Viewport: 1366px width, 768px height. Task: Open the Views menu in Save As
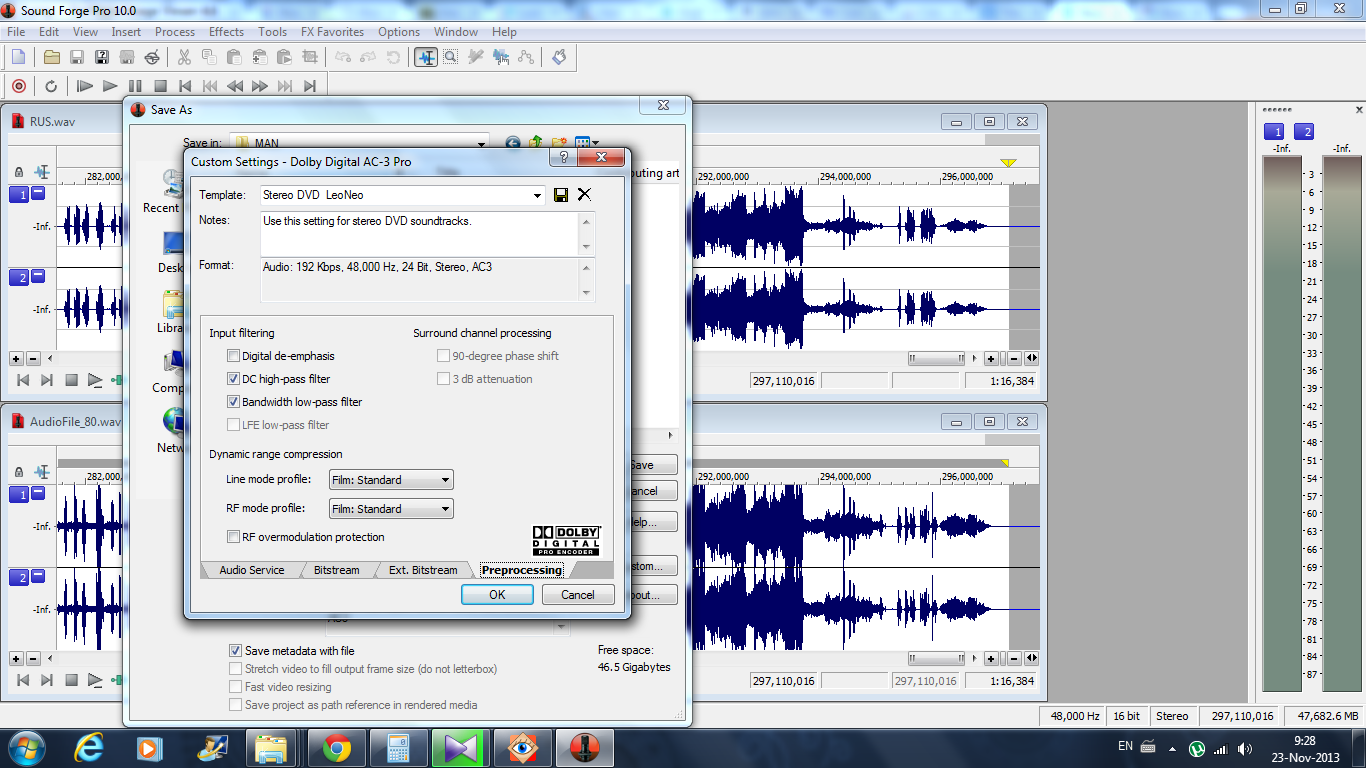tap(587, 144)
